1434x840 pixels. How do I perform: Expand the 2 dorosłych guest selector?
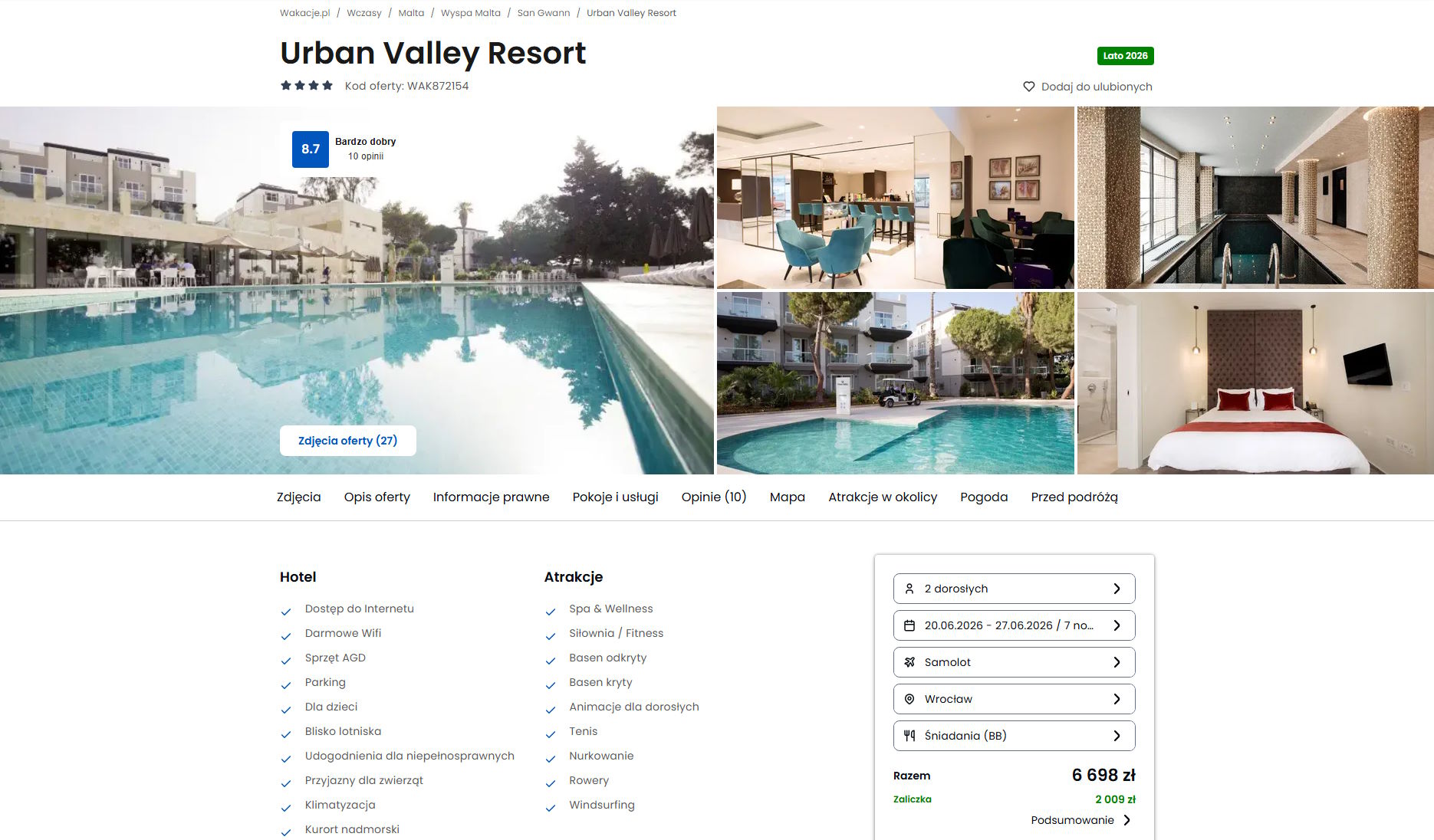click(1014, 589)
